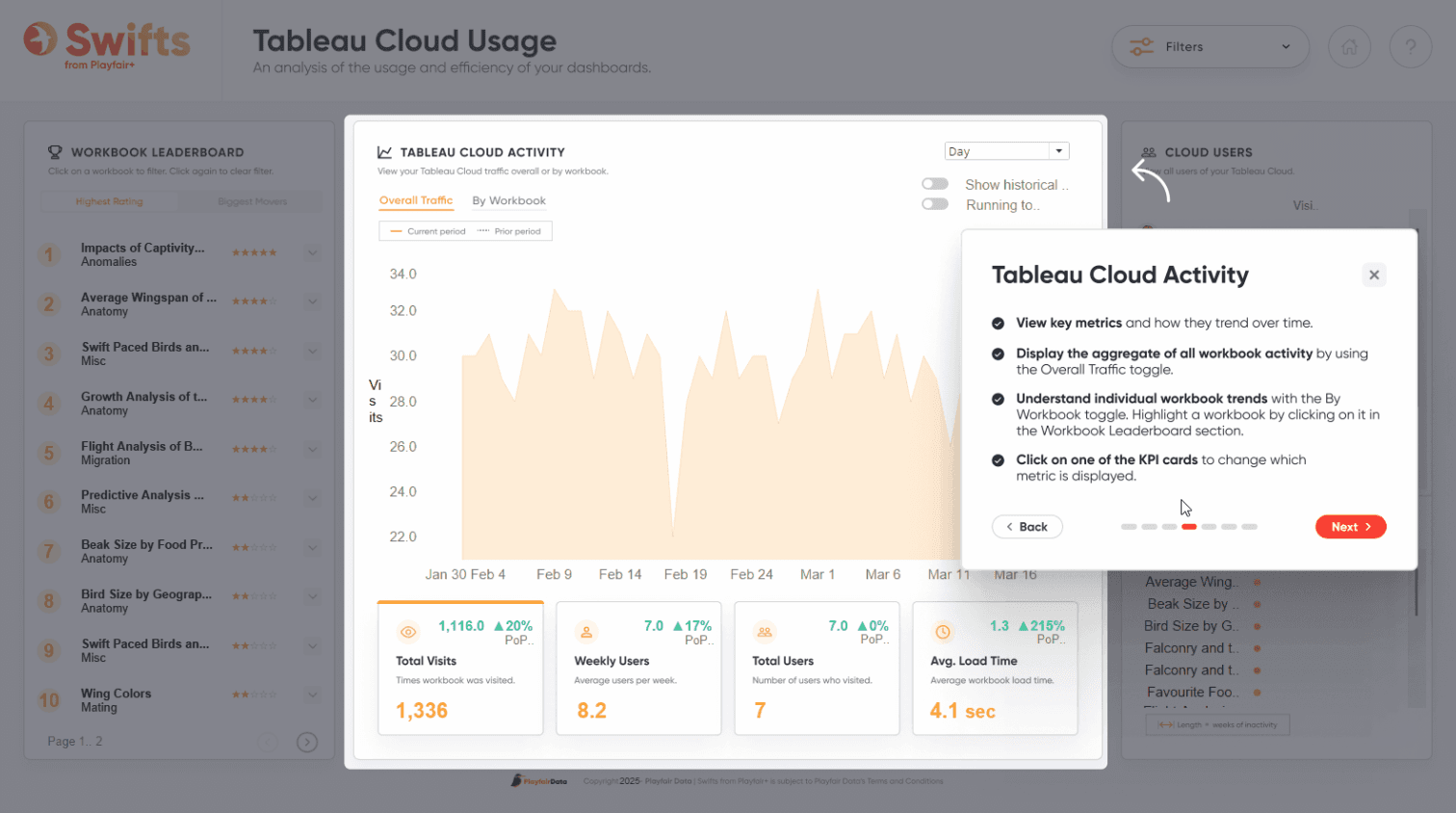Viewport: 1456px width, 813px height.
Task: Click the clock icon on Avg. Load Time card
Action: 943,632
